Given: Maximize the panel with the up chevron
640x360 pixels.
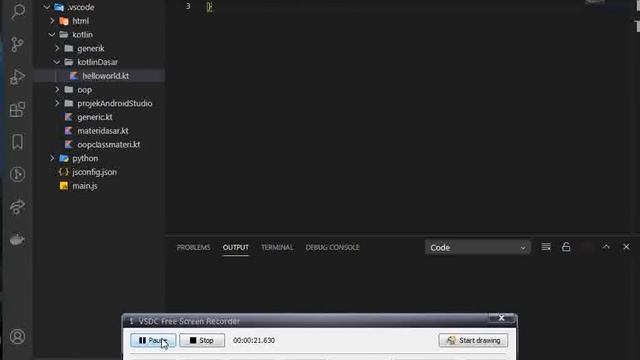Looking at the screenshot, I should tap(606, 247).
